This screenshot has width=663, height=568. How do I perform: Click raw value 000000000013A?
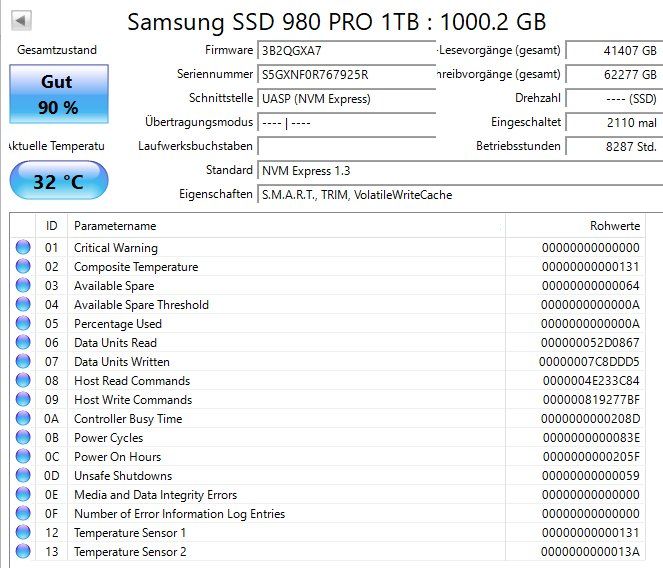590,552
